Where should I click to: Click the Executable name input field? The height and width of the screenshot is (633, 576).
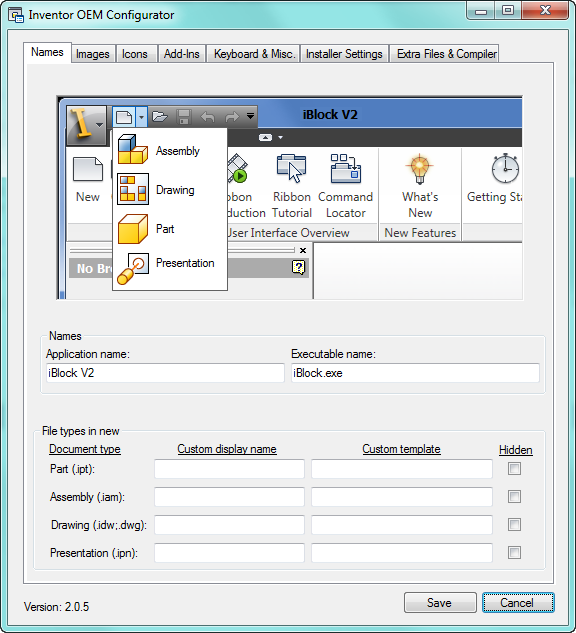tap(415, 373)
